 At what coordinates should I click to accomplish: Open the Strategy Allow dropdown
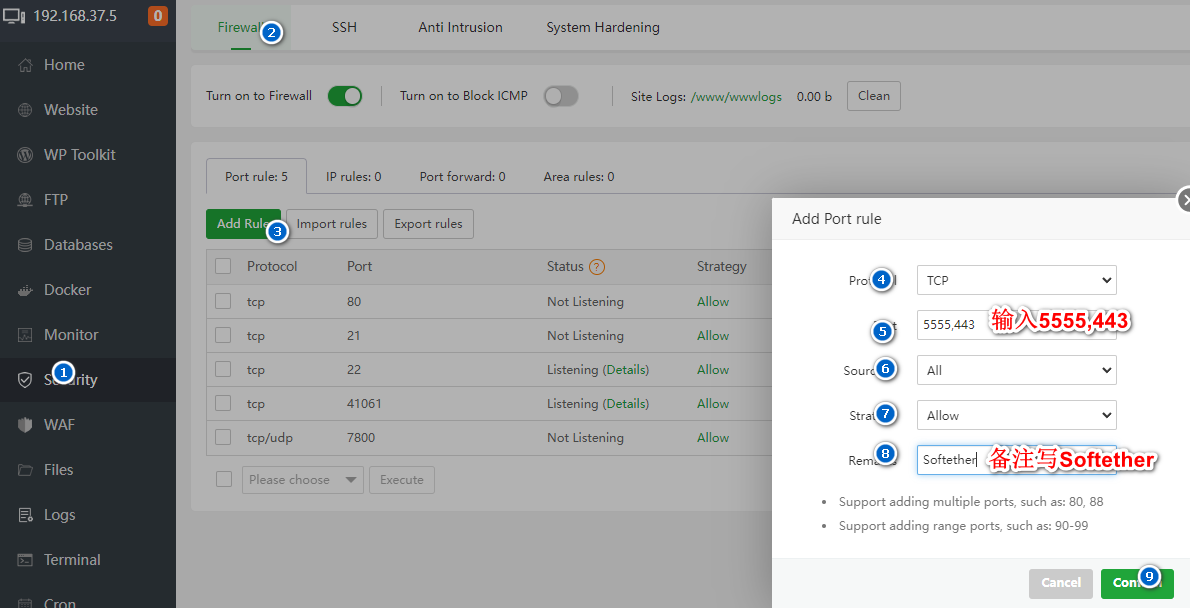[1016, 415]
